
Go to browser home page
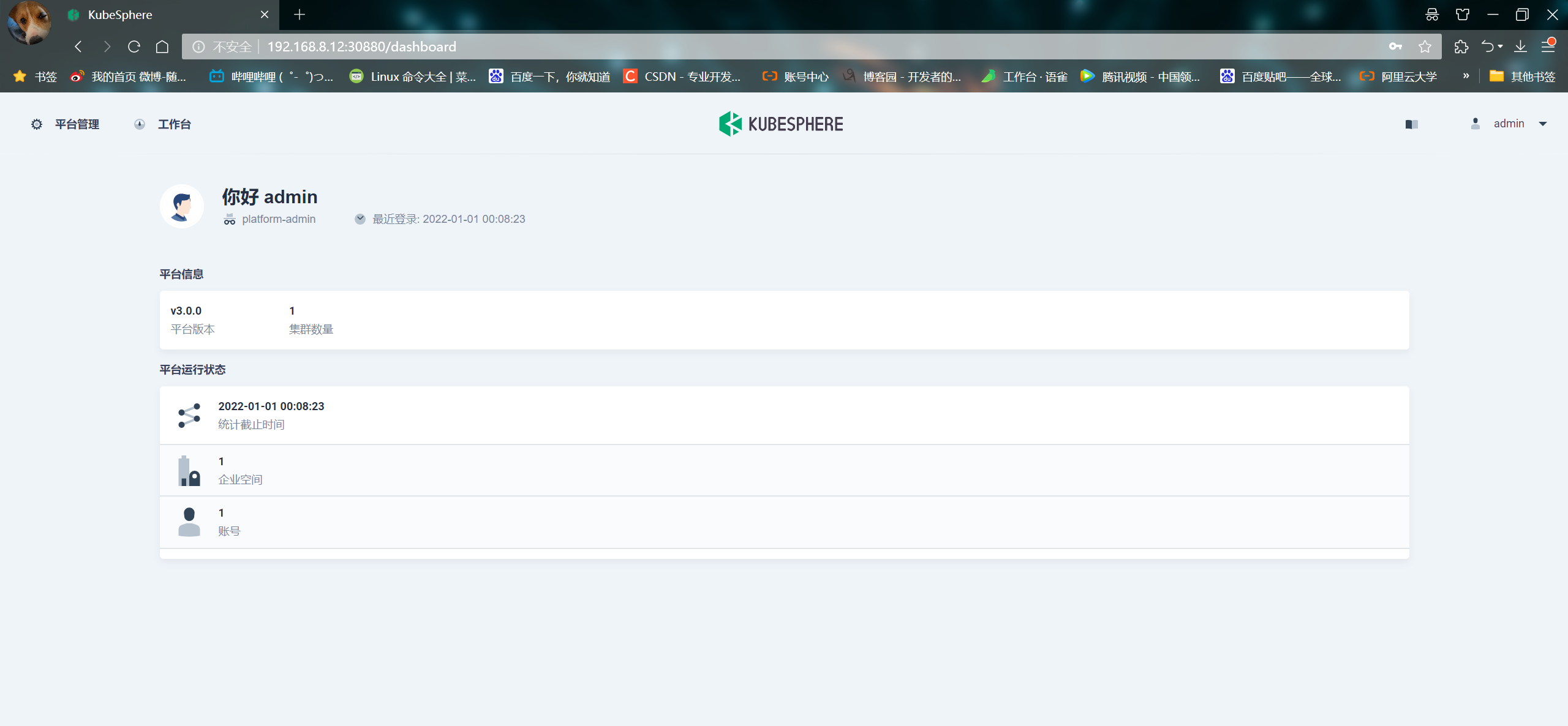pos(162,47)
